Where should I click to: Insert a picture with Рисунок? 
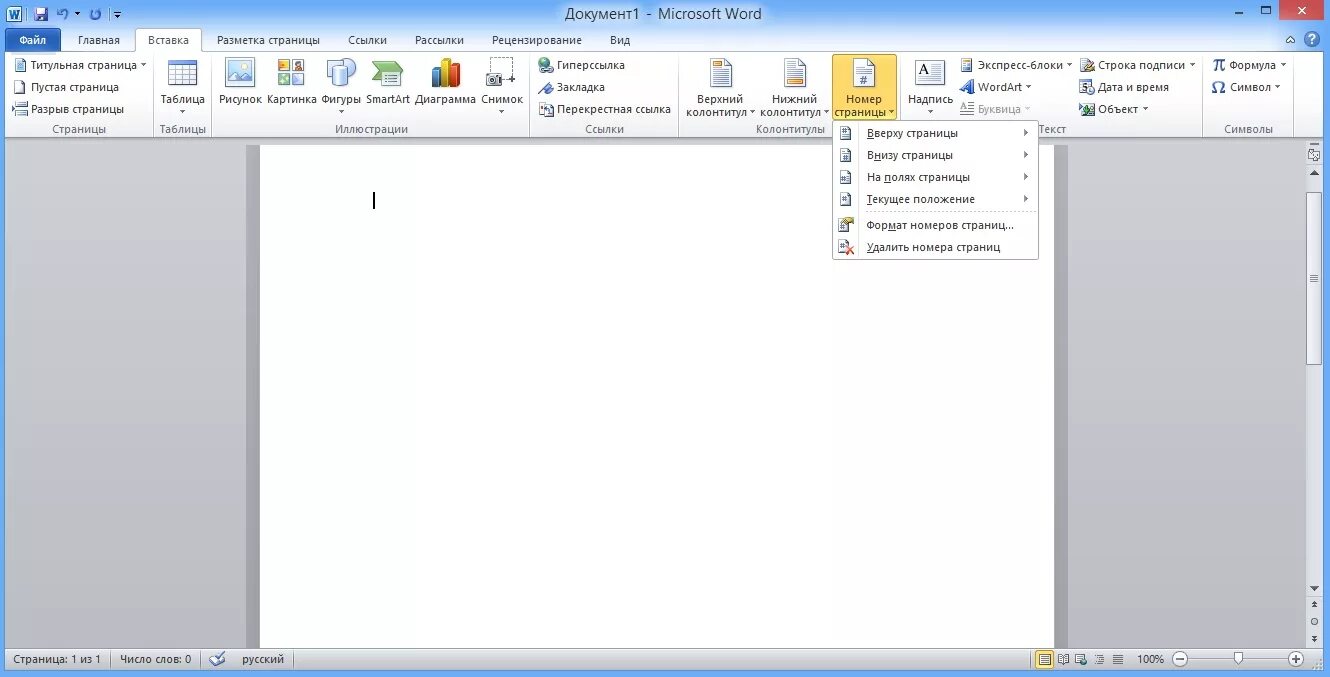point(240,82)
